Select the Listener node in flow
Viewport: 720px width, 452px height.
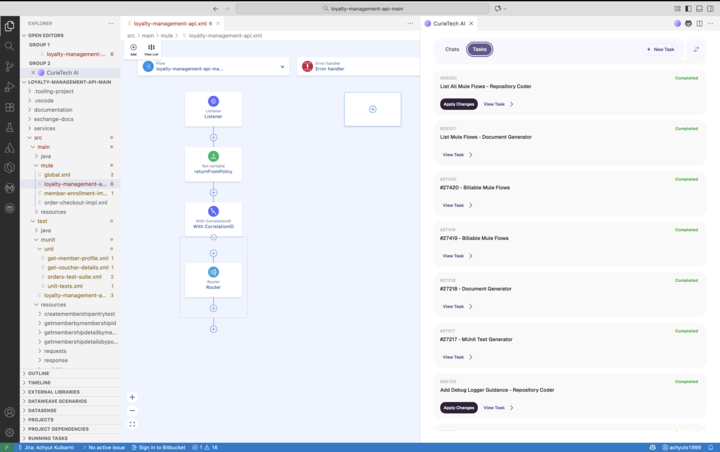[214, 109]
